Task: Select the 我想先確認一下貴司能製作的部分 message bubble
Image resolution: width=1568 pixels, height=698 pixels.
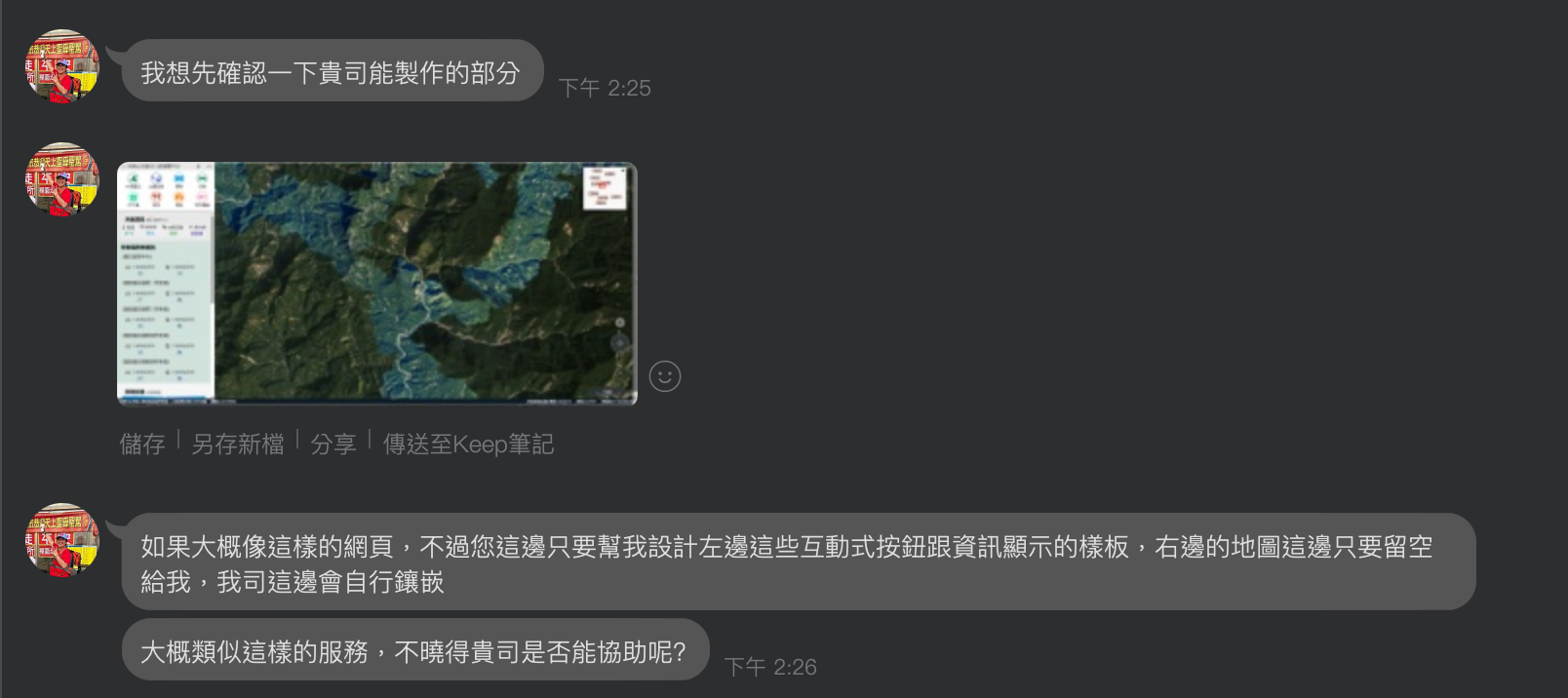Action: tap(333, 70)
